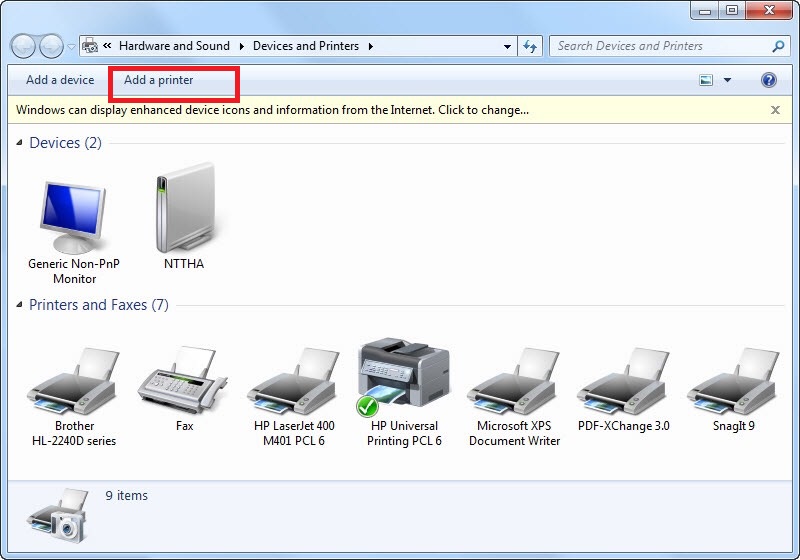The image size is (800, 560).
Task: Click the 'SnagIt 9' label text
Action: point(734,426)
